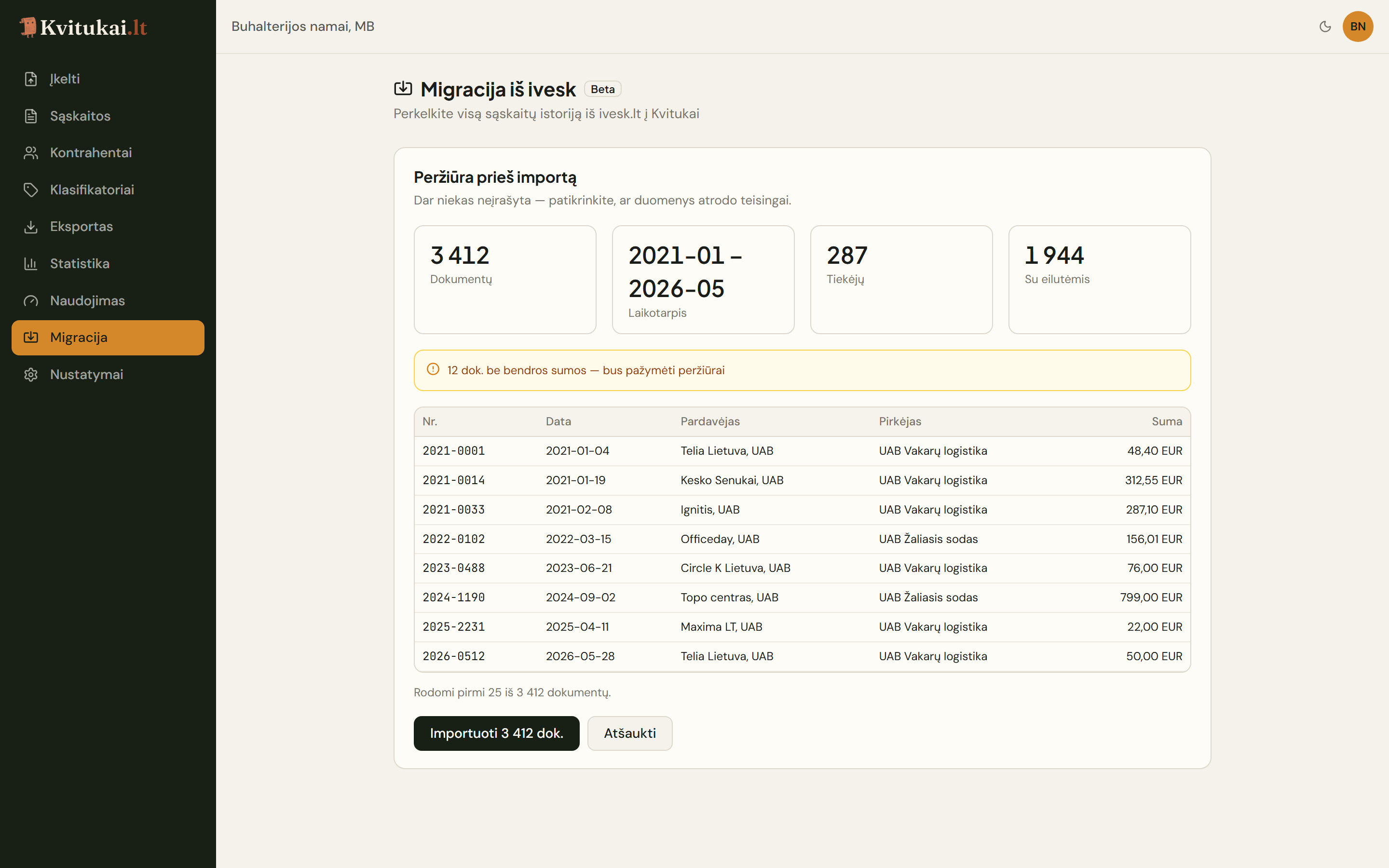Click seller Ignitis, UAB

point(710,509)
